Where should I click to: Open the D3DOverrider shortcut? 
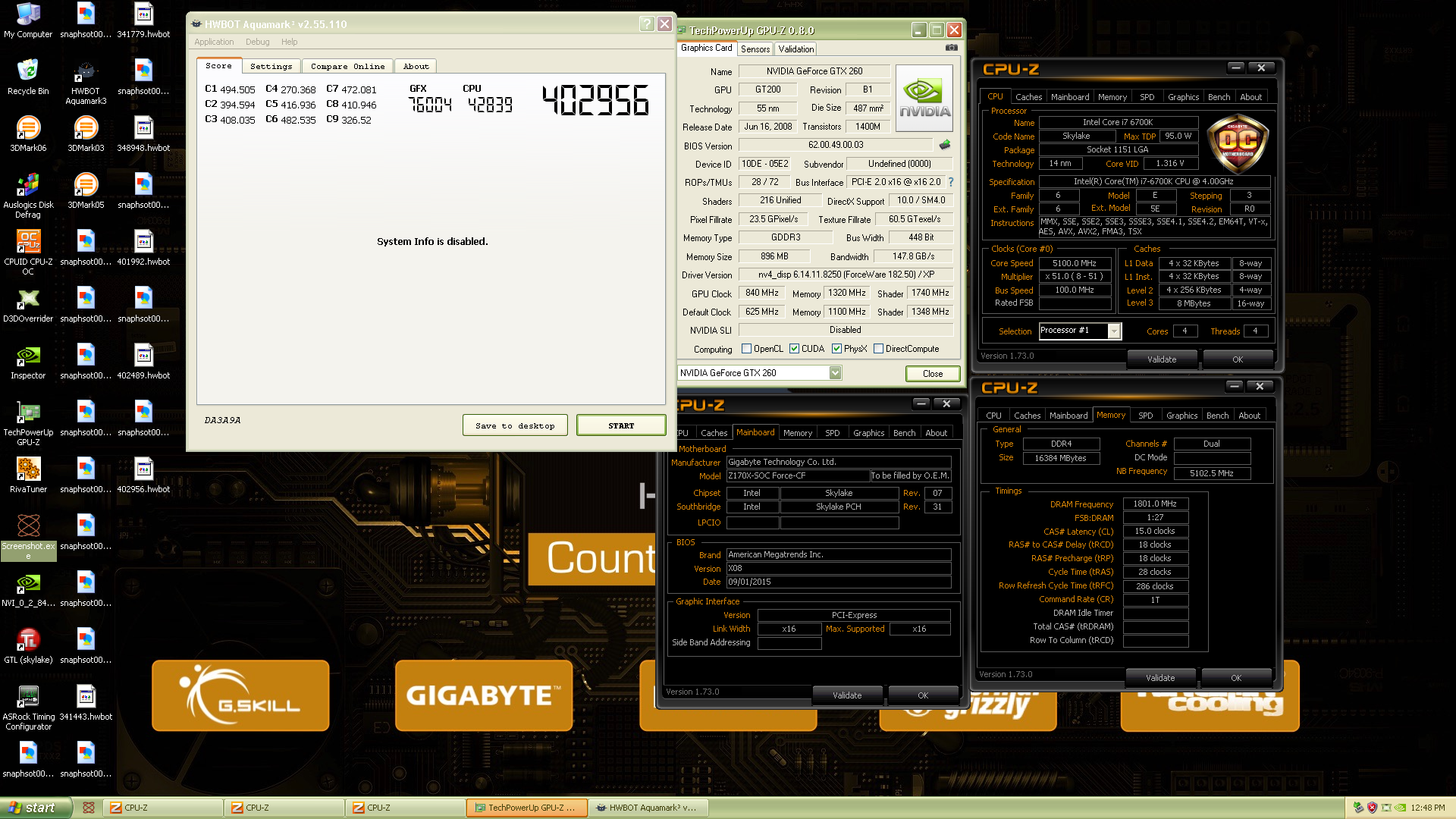point(28,306)
